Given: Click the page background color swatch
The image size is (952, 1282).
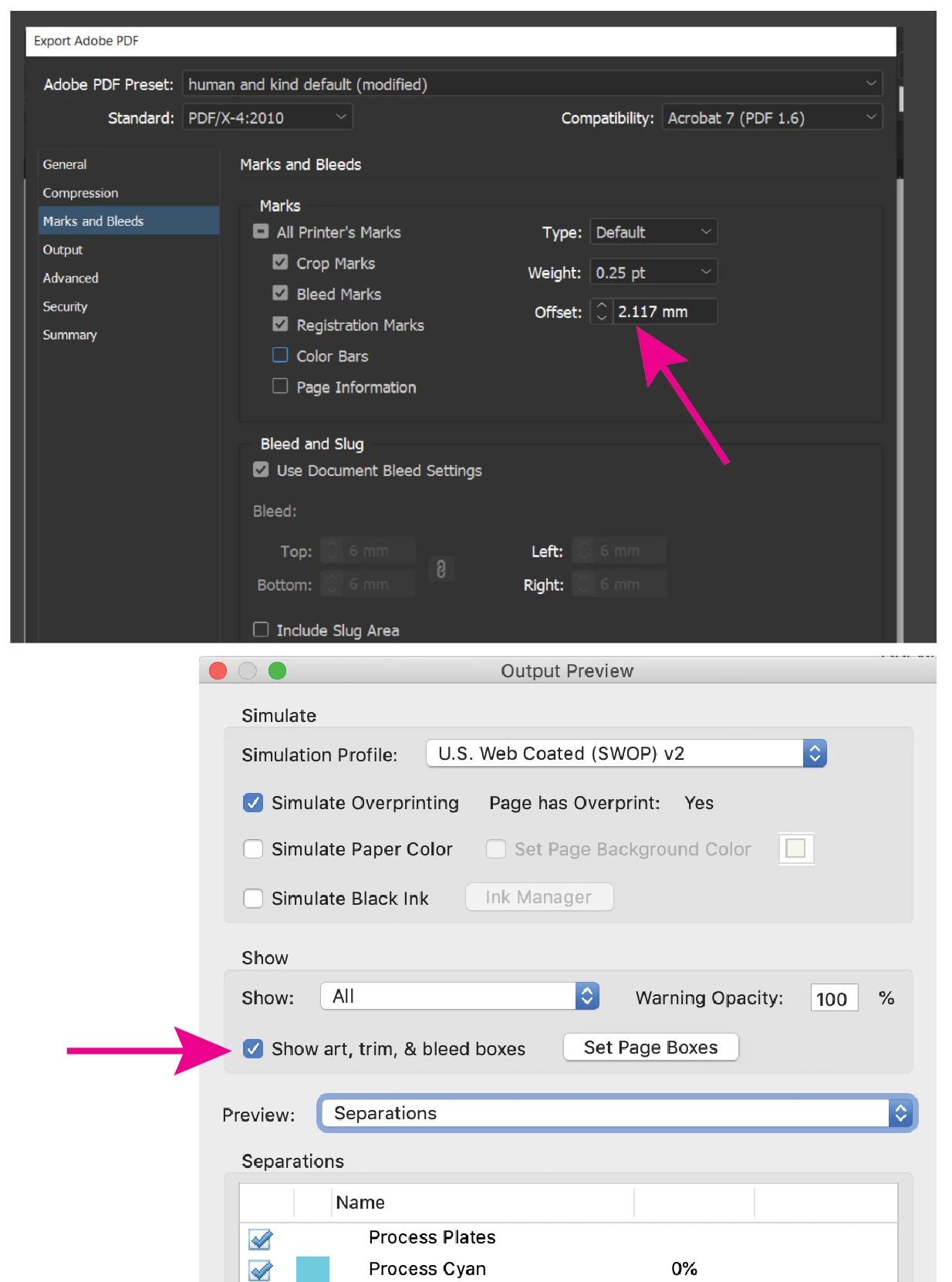Looking at the screenshot, I should click(x=796, y=848).
